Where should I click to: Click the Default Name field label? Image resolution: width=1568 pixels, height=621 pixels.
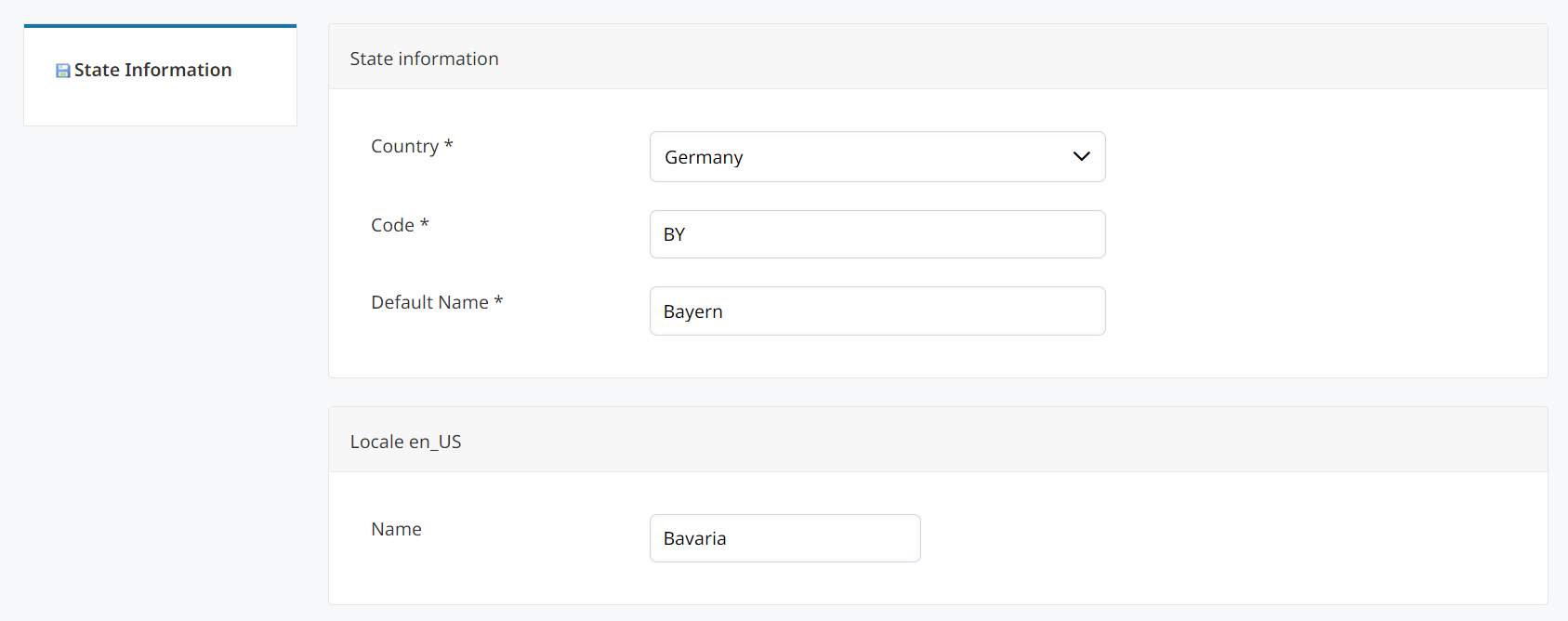click(429, 302)
